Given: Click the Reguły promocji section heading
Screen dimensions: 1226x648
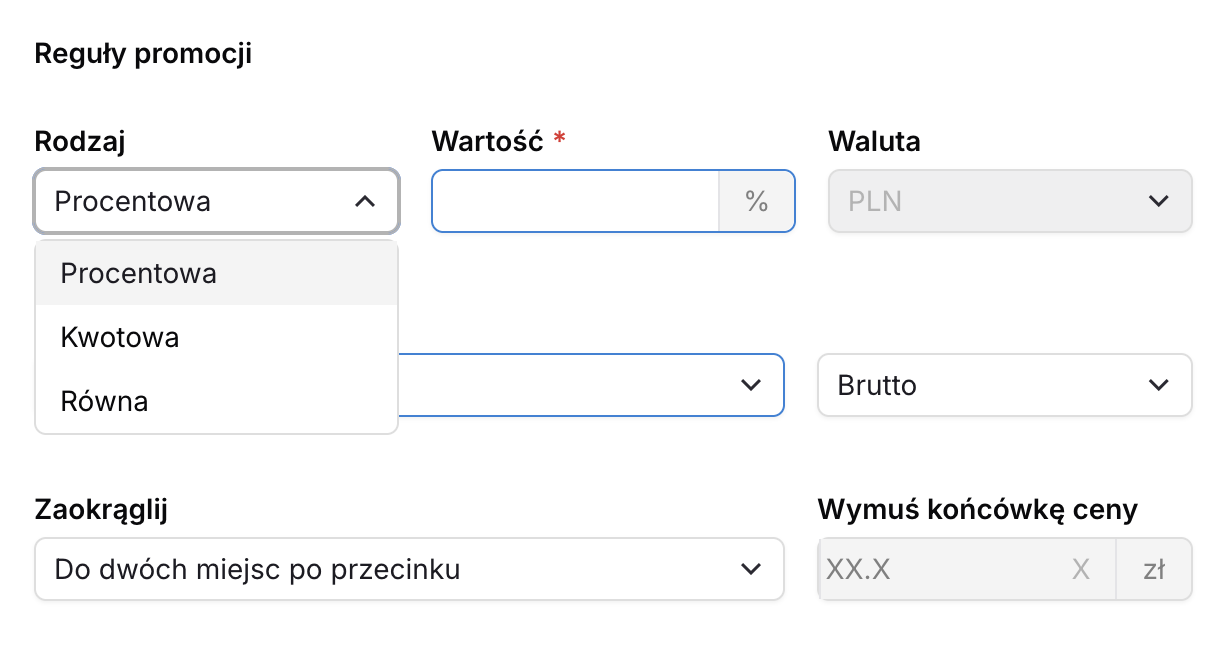Looking at the screenshot, I should point(143,54).
